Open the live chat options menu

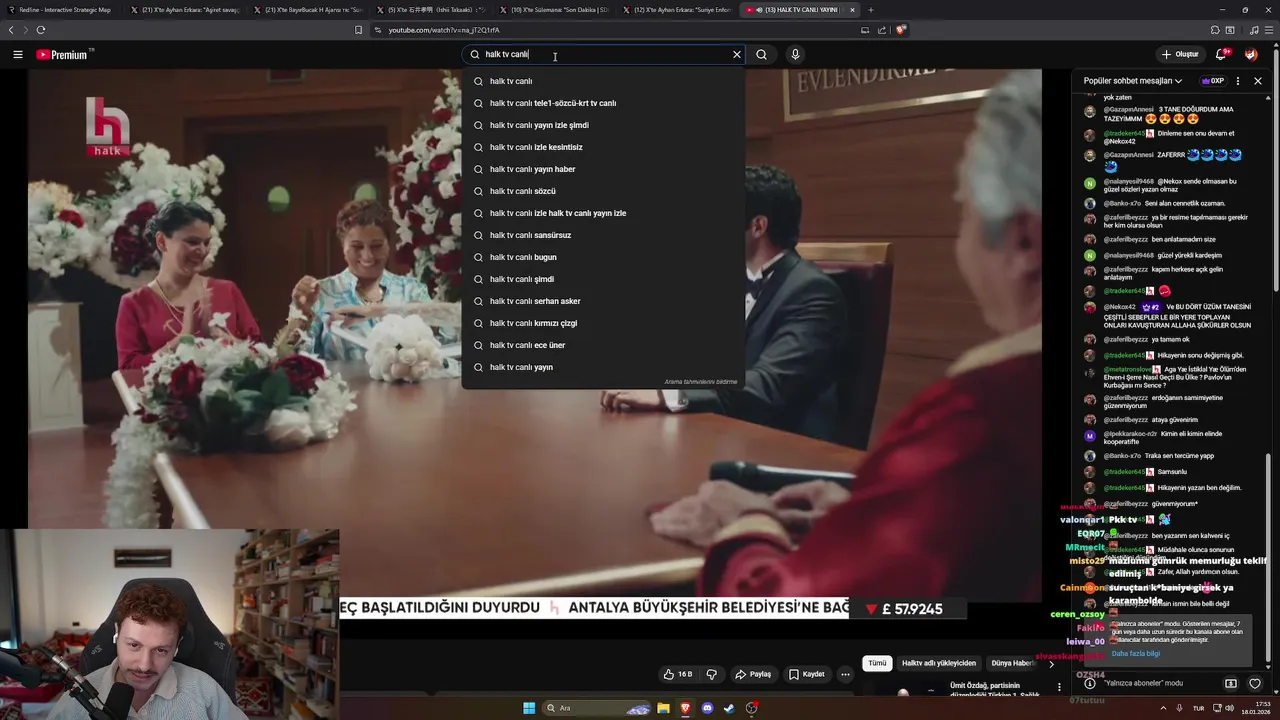click(x=1238, y=81)
